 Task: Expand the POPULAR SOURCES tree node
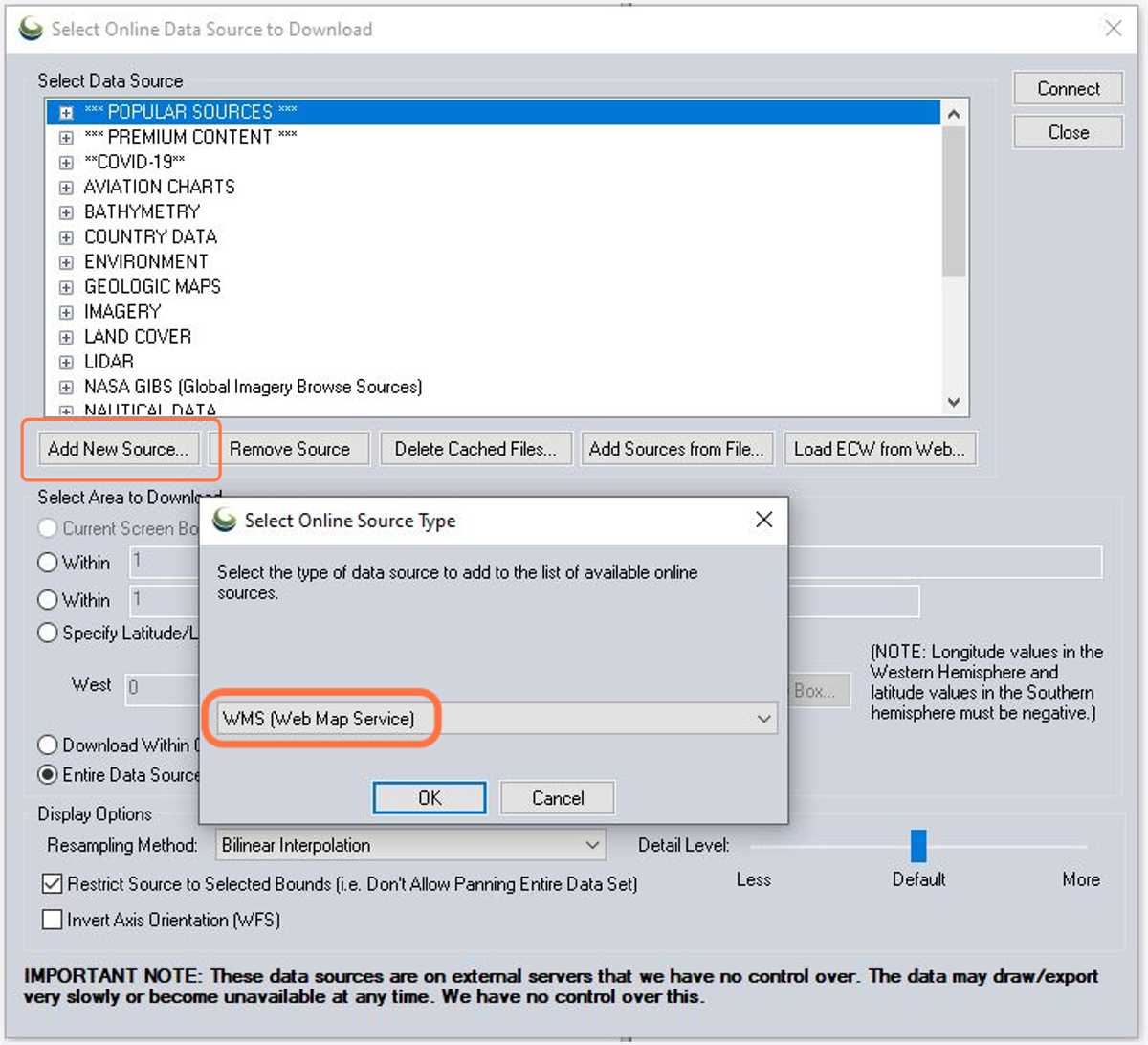click(x=66, y=113)
